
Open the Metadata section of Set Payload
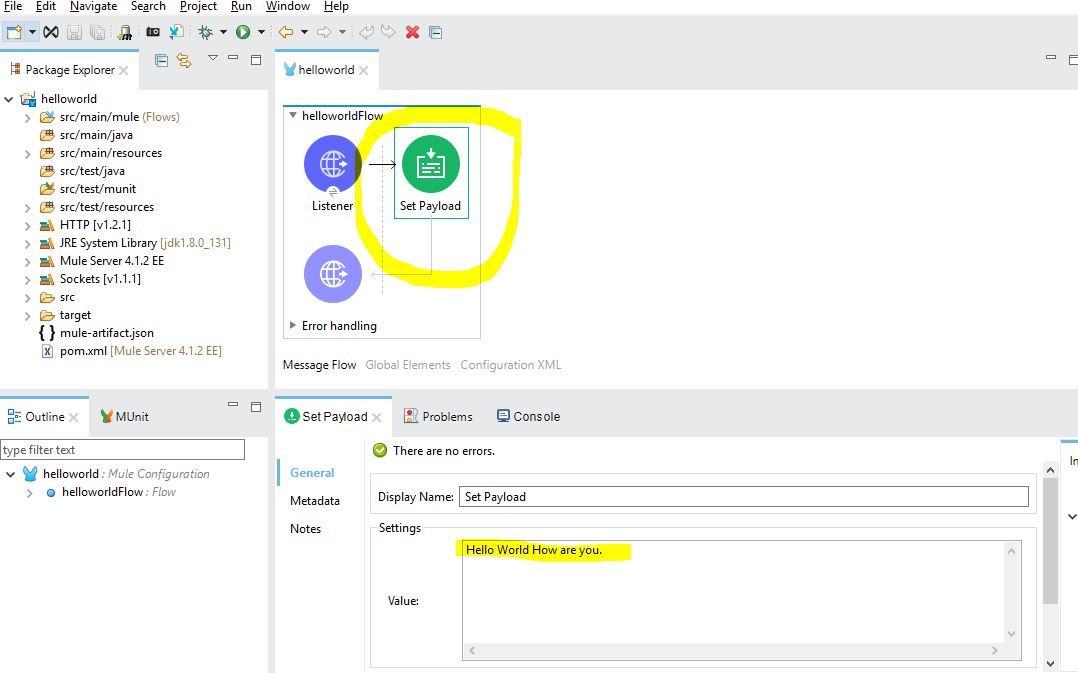point(315,501)
